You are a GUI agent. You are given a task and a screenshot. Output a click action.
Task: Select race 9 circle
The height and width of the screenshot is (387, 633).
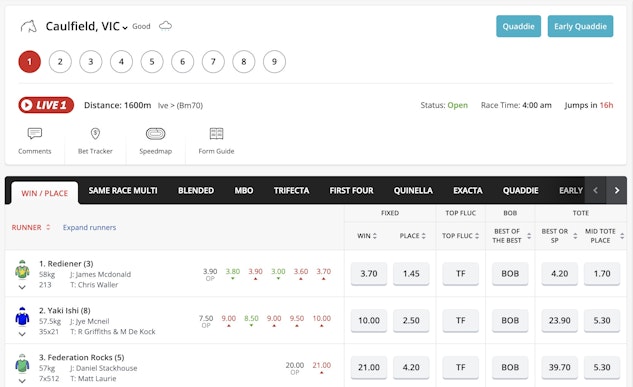point(275,62)
